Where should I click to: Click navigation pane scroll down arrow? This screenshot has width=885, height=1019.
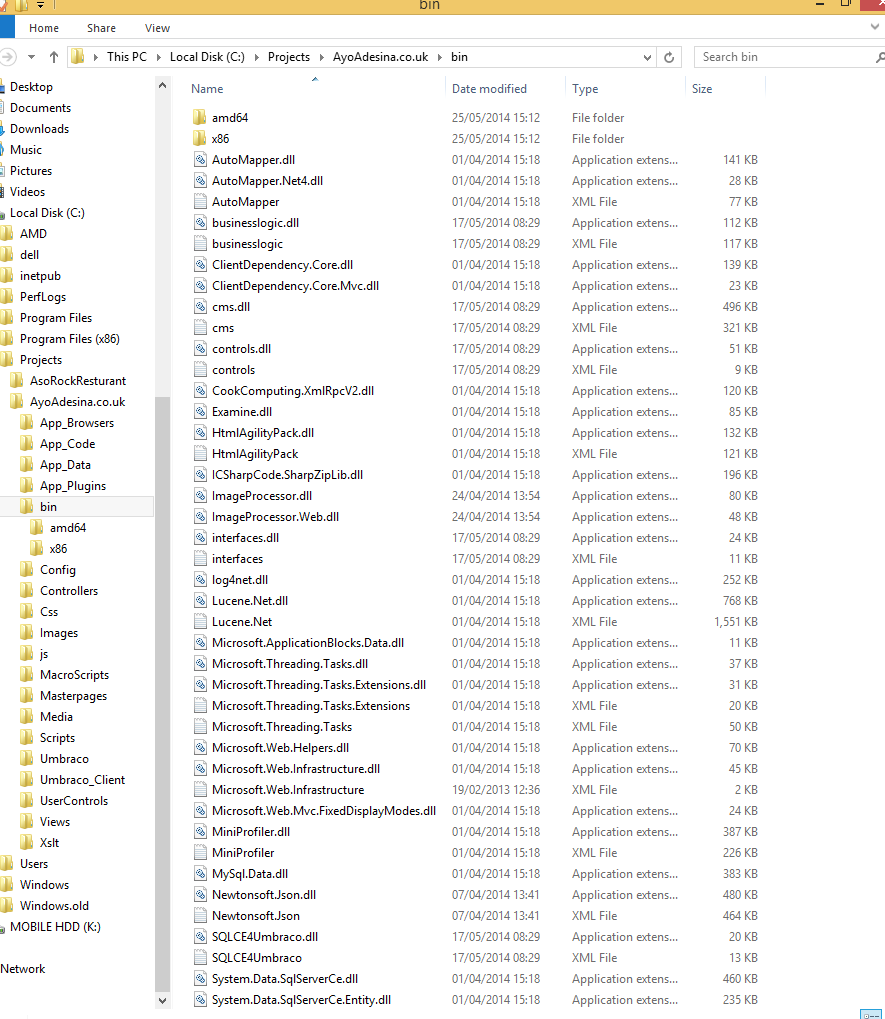162,1001
